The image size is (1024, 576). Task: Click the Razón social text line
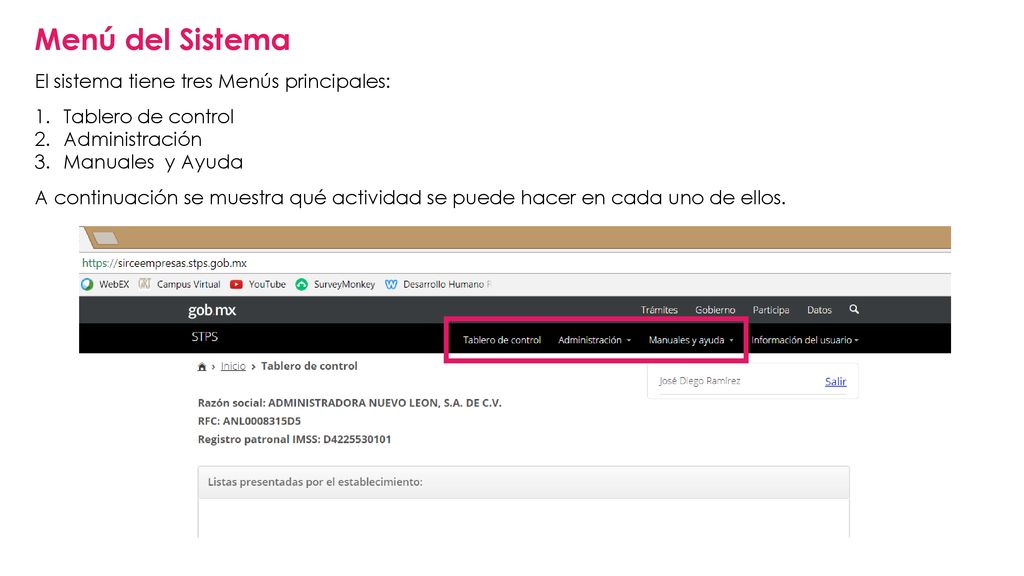pyautogui.click(x=349, y=403)
